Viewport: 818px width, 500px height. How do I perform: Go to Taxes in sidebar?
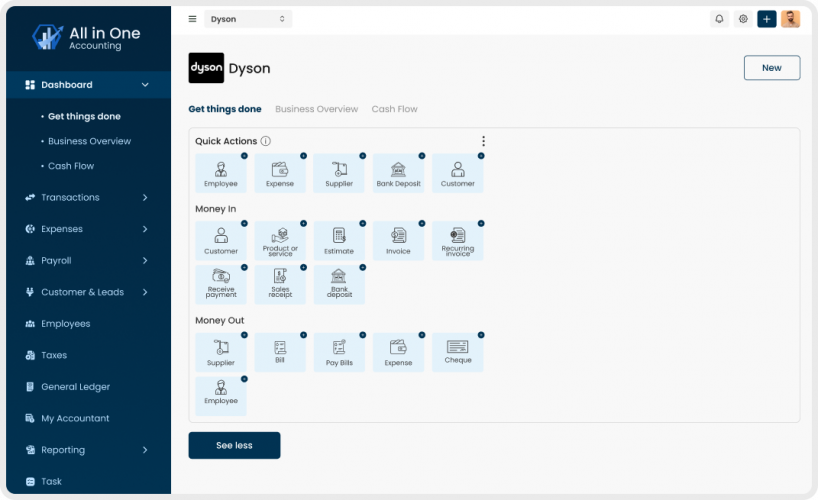point(54,355)
